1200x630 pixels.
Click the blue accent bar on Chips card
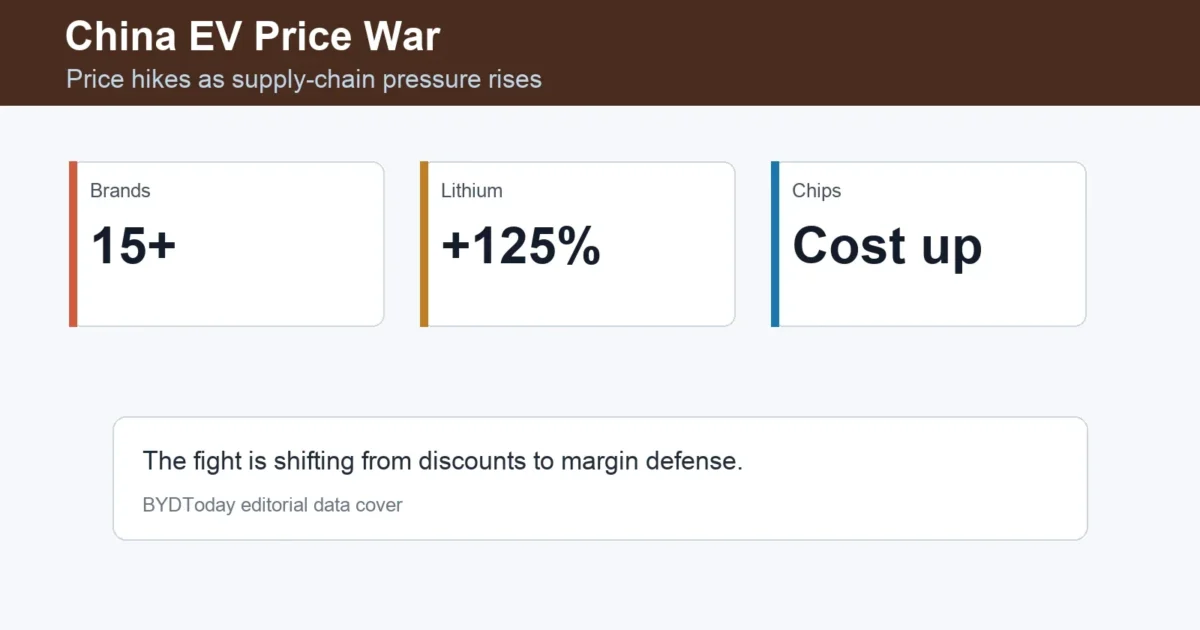[x=775, y=244]
